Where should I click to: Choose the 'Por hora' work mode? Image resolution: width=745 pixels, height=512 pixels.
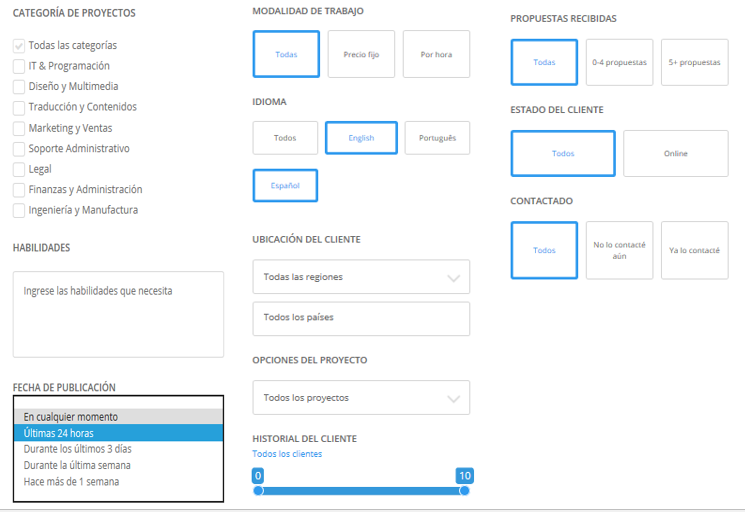436,54
